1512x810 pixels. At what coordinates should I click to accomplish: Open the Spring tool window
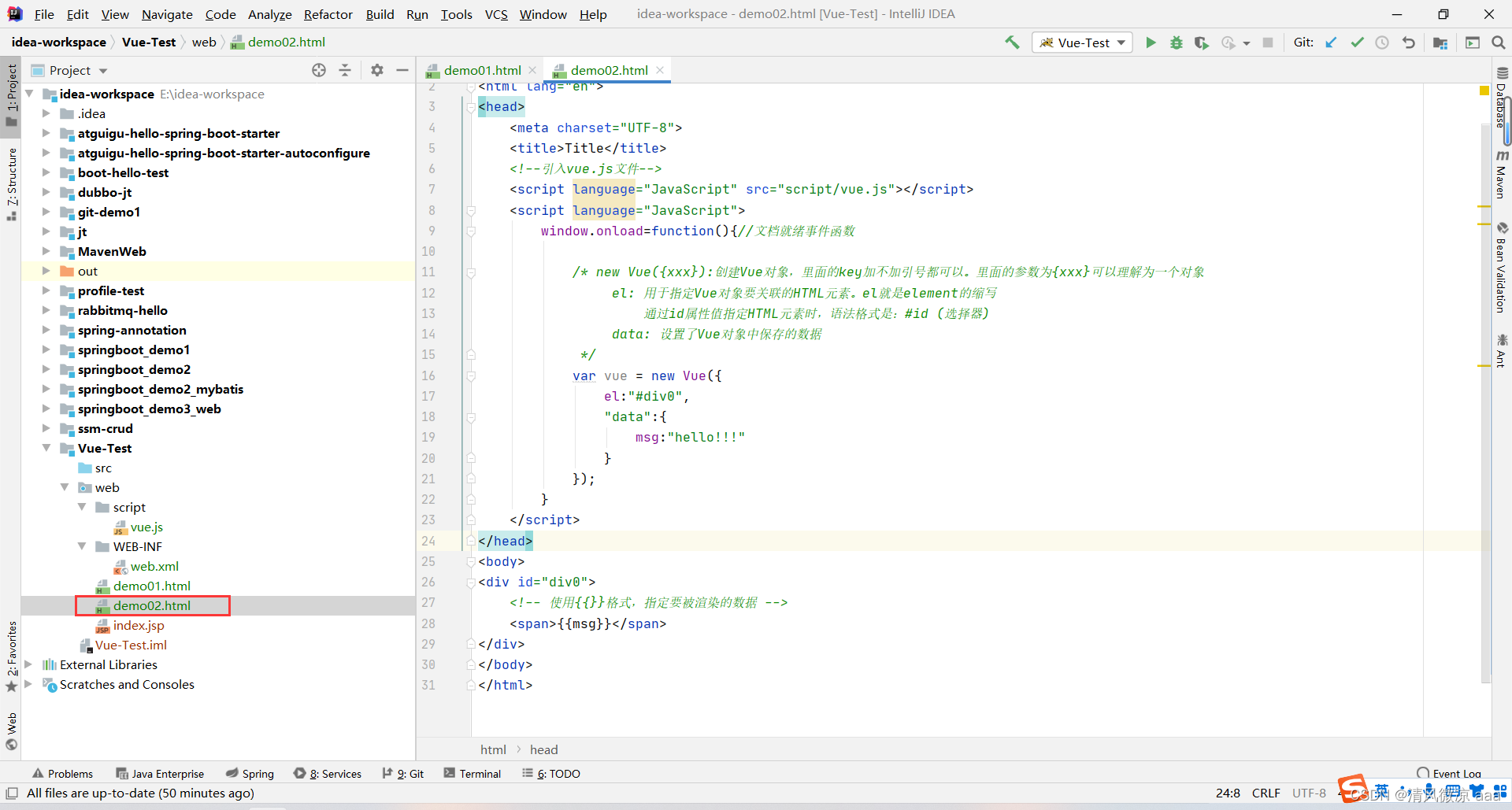(x=250, y=774)
